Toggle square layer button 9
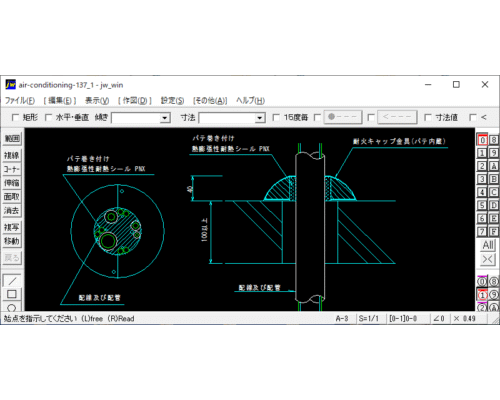This screenshot has height=400, width=500. pos(494,153)
